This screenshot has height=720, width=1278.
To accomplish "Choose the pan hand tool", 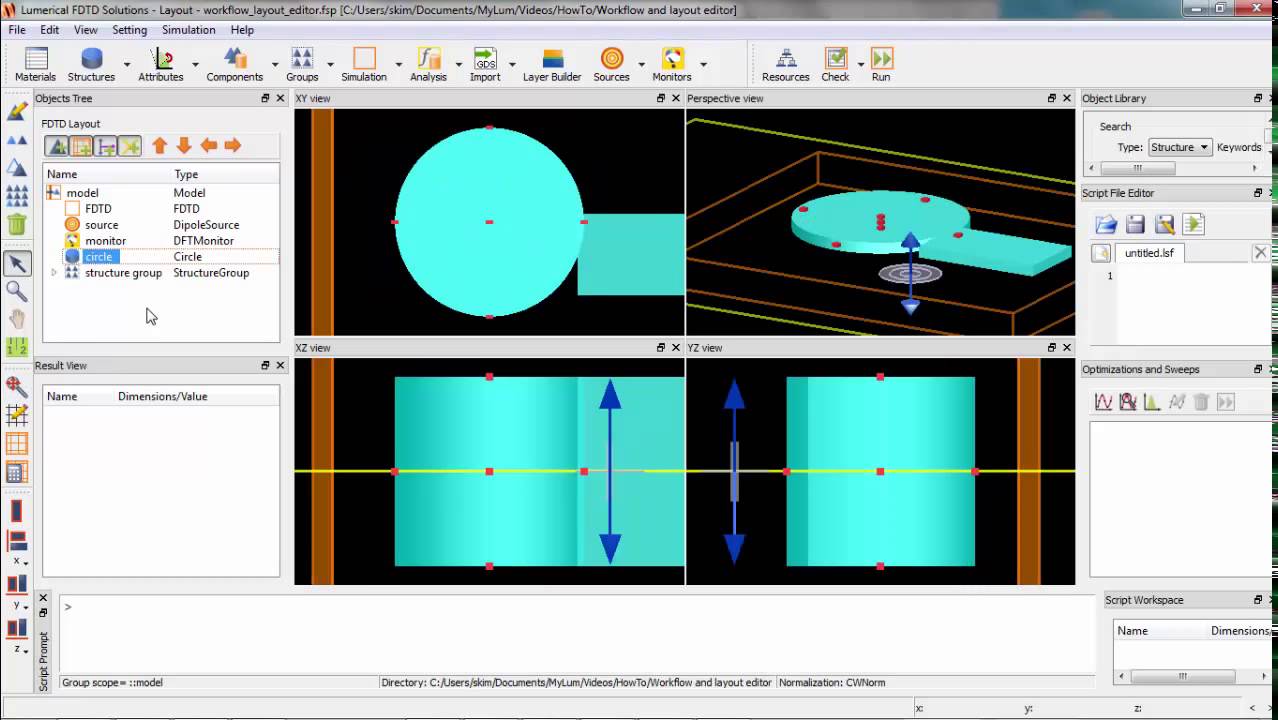I will click(17, 319).
